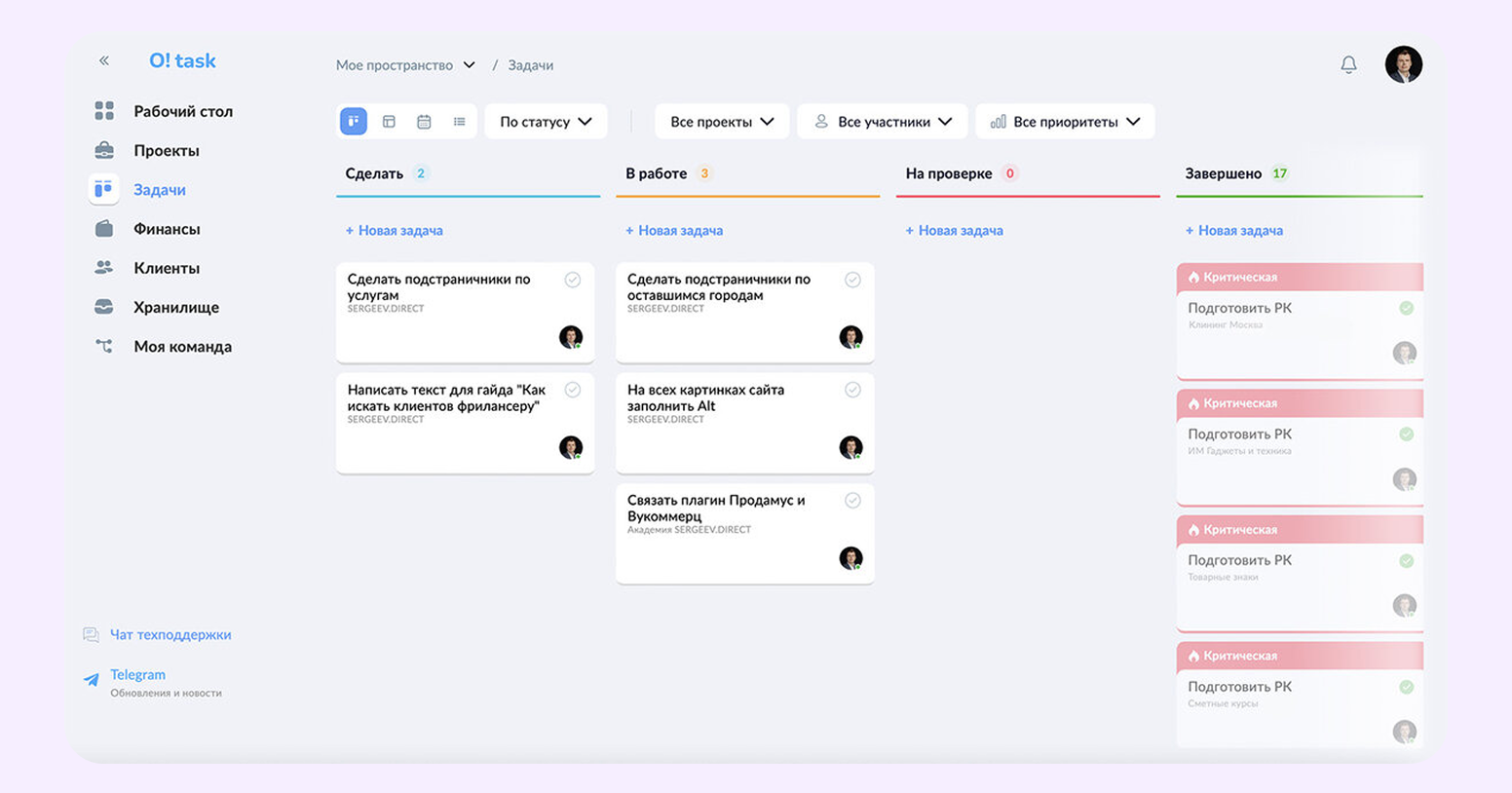Viewport: 1512px width, 793px height.
Task: Open Рабочий стол from the sidebar icon
Action: [104, 111]
